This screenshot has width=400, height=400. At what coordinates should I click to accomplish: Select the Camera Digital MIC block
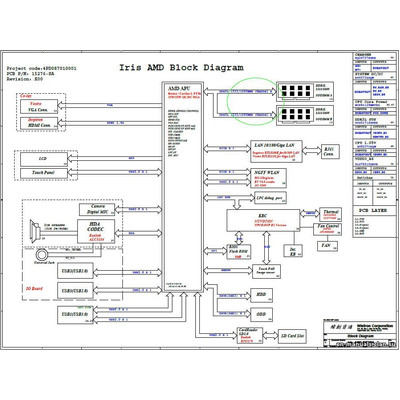pos(97,209)
